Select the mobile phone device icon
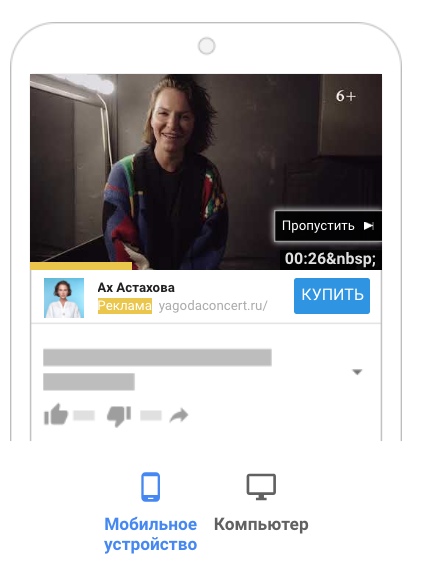 [x=151, y=487]
